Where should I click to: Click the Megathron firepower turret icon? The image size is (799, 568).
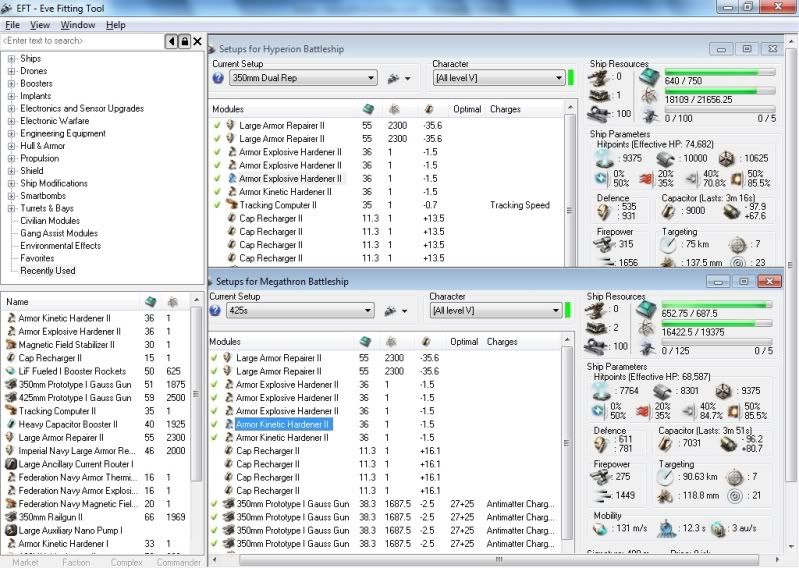click(x=600, y=477)
